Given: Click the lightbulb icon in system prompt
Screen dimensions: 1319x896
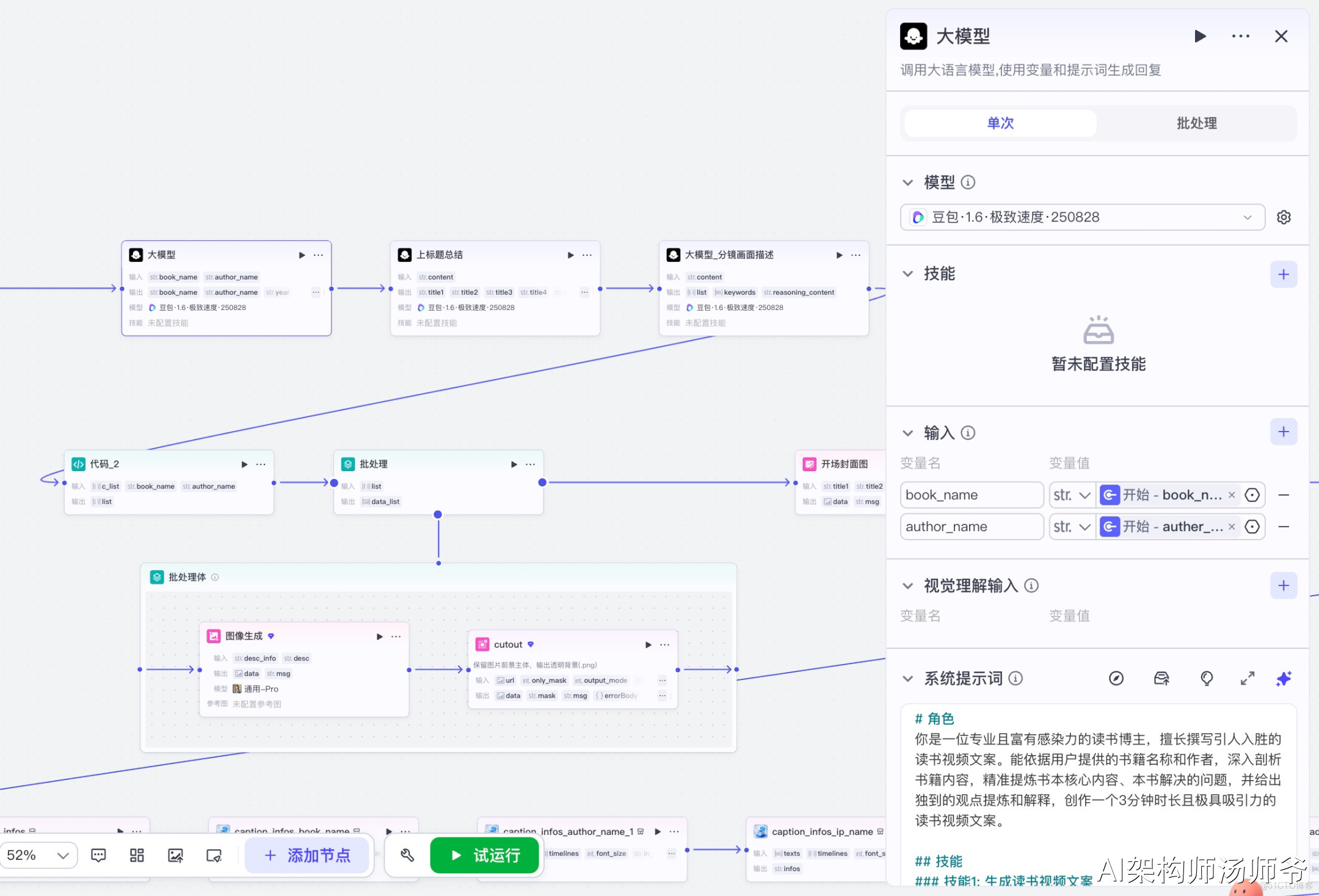Looking at the screenshot, I should tap(1206, 678).
